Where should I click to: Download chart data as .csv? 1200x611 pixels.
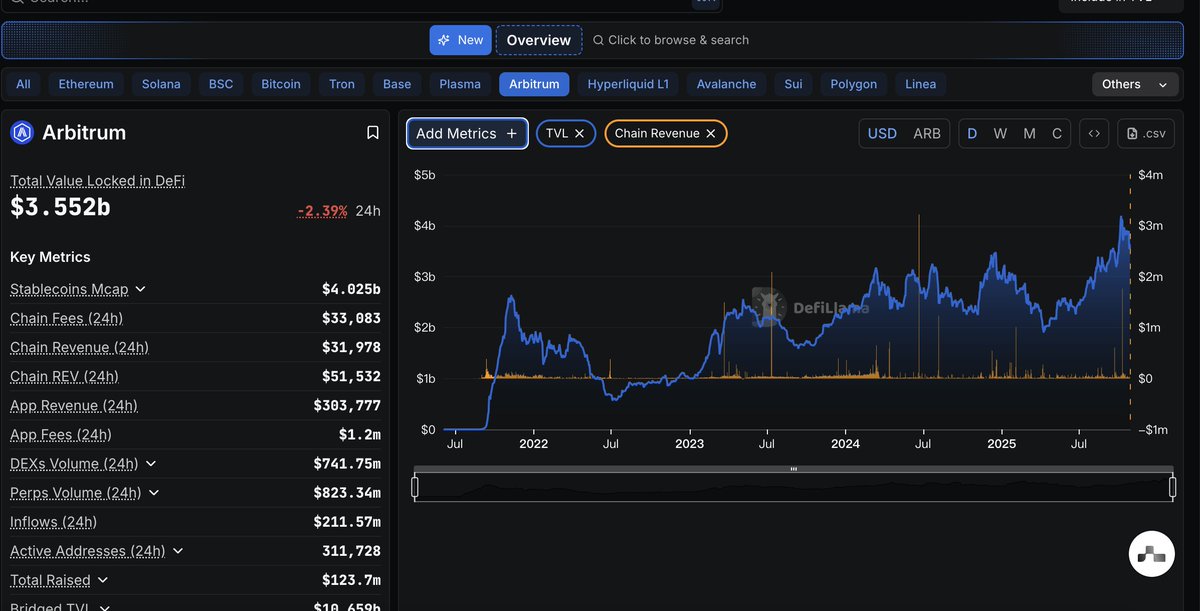tap(1145, 133)
